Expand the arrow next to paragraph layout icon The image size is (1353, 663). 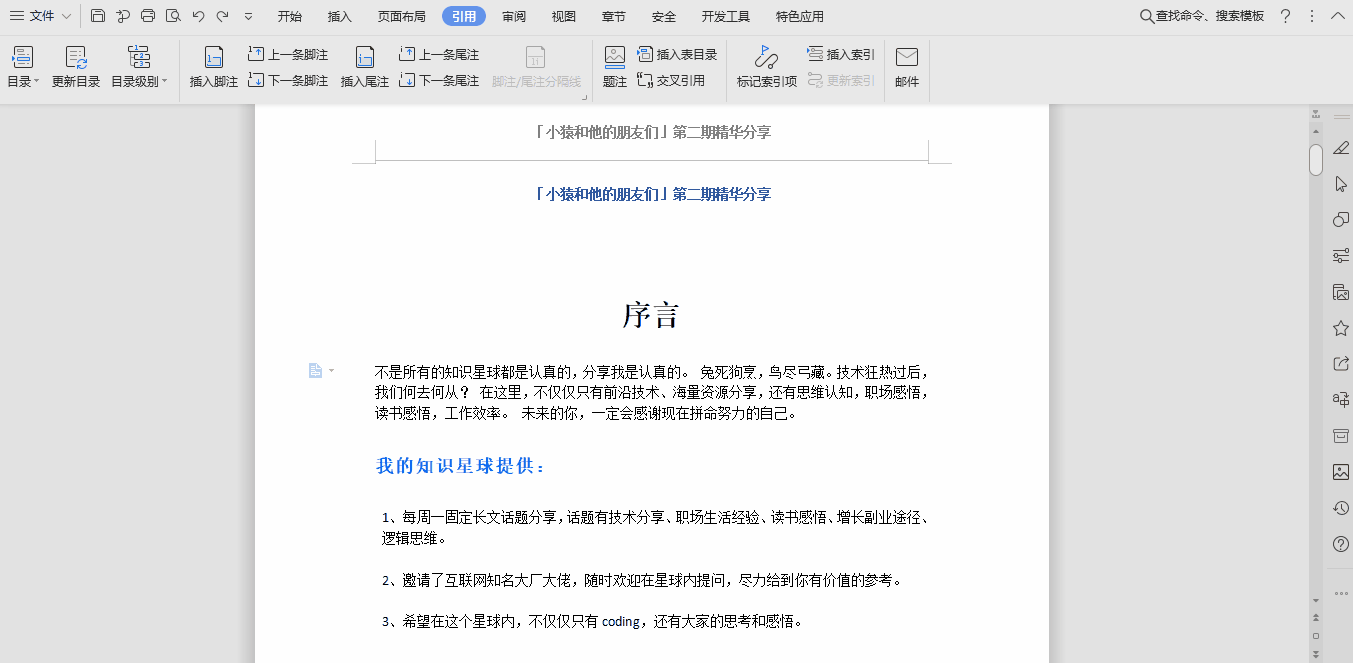coord(332,371)
